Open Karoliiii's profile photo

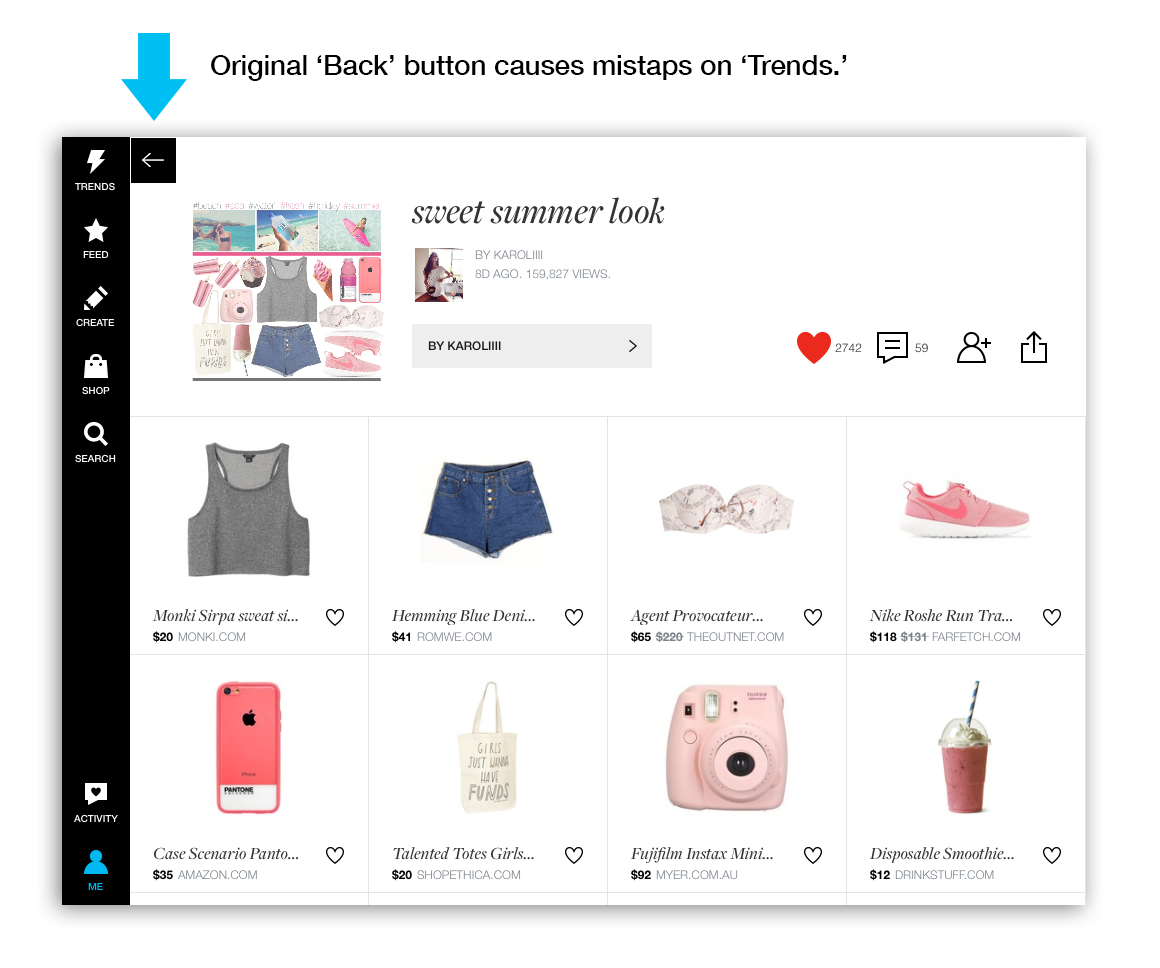439,275
